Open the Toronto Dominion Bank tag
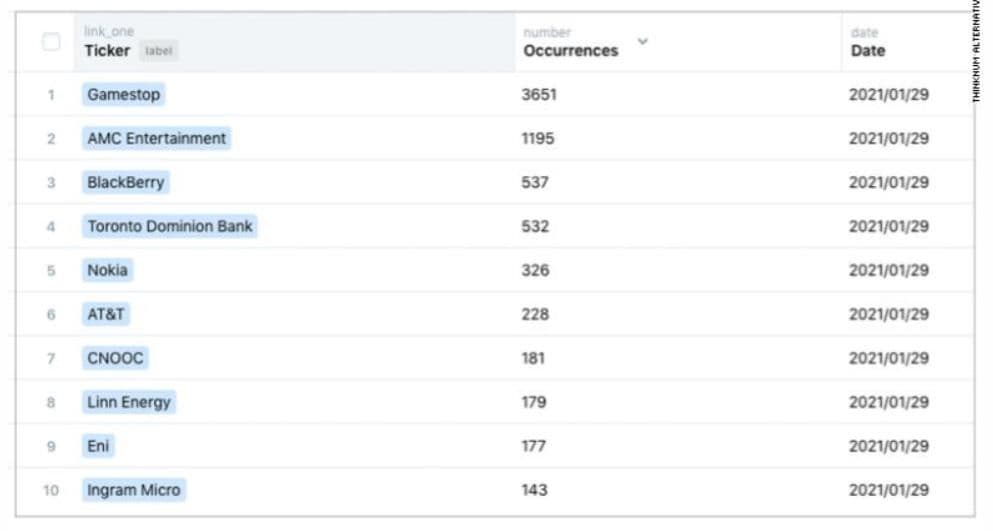Screen dimensions: 993x531 (x=170, y=227)
